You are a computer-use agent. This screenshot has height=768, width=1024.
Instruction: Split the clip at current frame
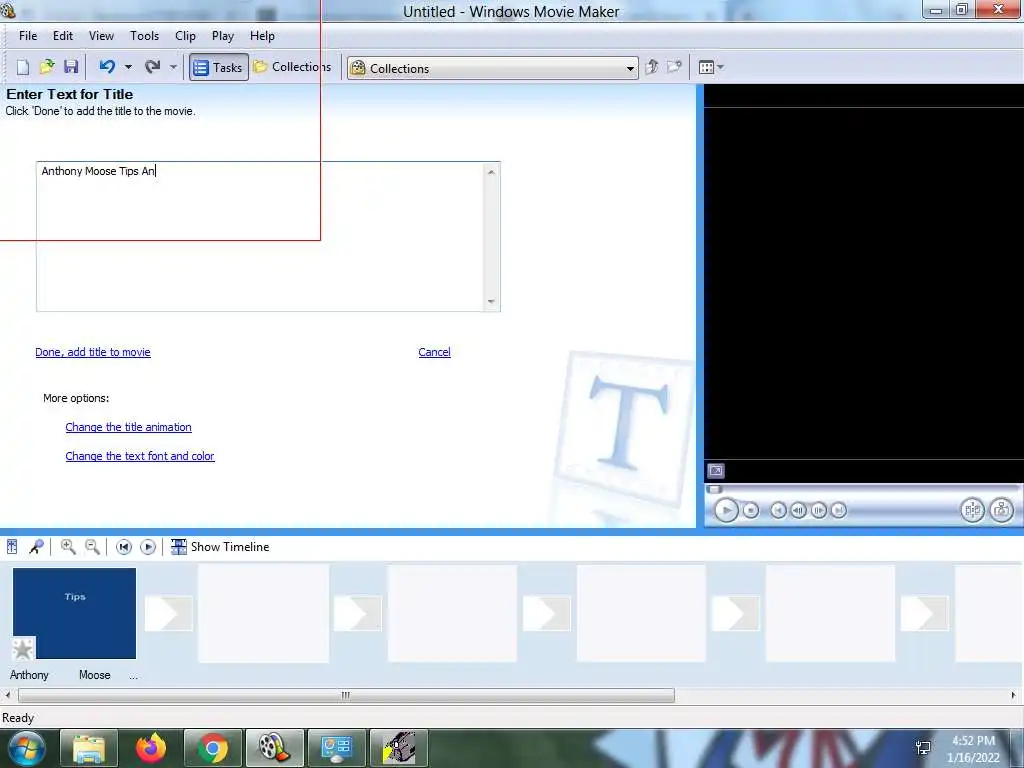click(x=972, y=510)
